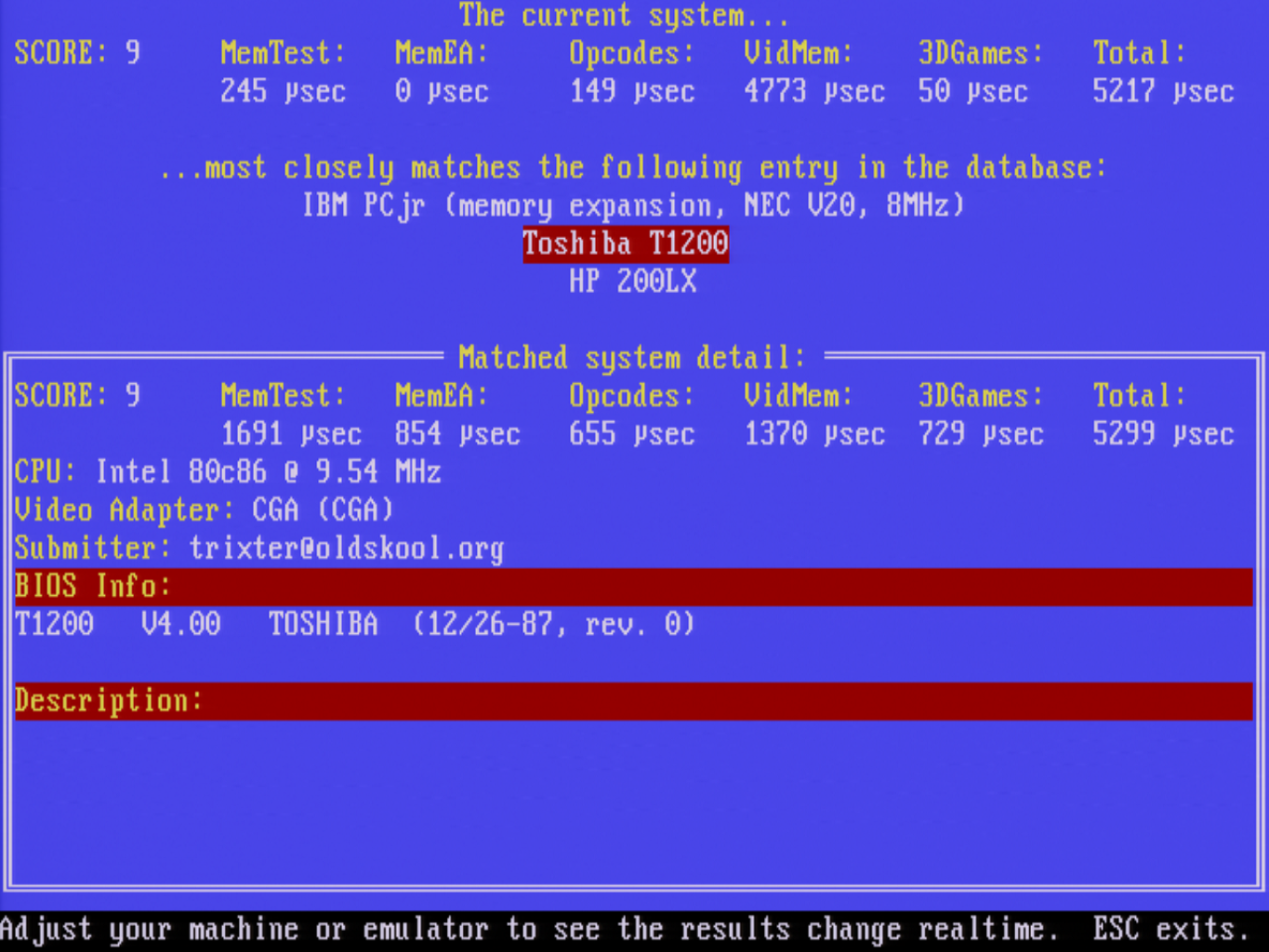Viewport: 1269px width, 952px height.
Task: Click the matched system '655 µsec' Opcodes value
Action: pyautogui.click(x=632, y=434)
